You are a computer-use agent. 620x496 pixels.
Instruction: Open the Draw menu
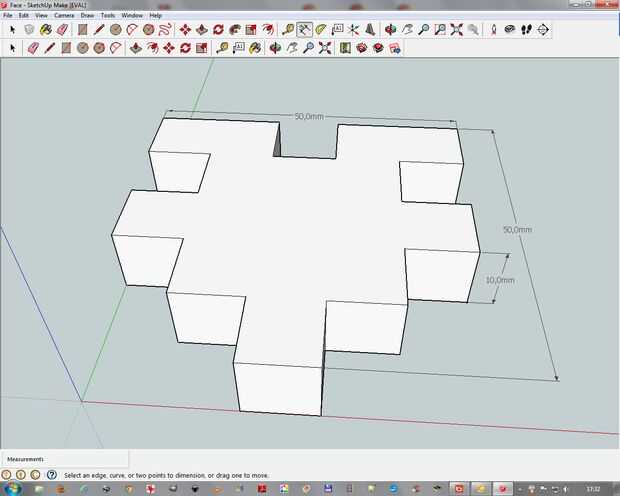[87, 16]
